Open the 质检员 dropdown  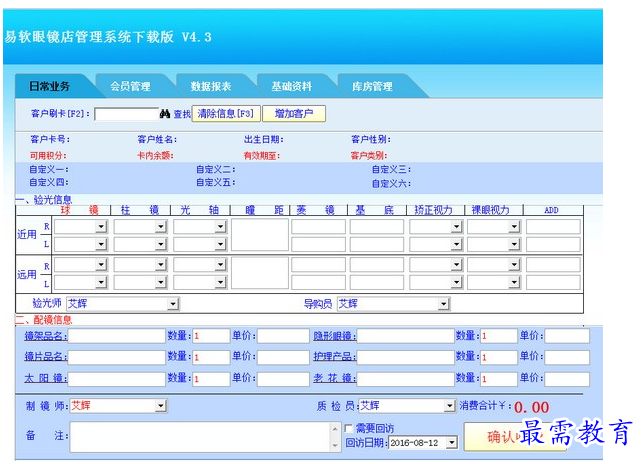click(449, 406)
